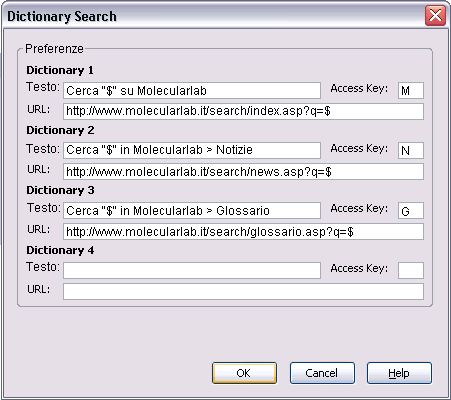
Task: Select the Dictionary 1 Access Key field
Action: pyautogui.click(x=411, y=91)
